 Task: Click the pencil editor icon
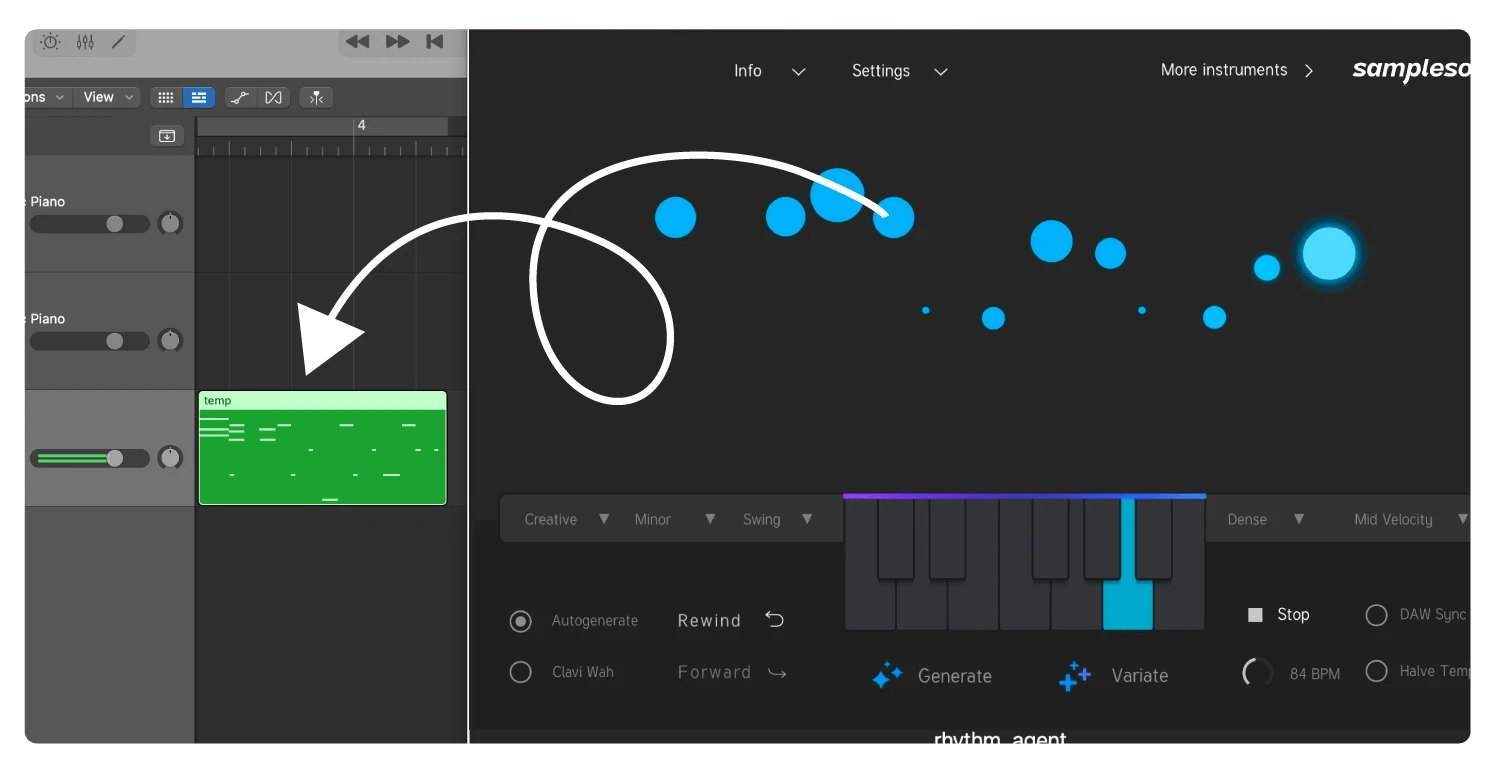pyautogui.click(x=118, y=42)
